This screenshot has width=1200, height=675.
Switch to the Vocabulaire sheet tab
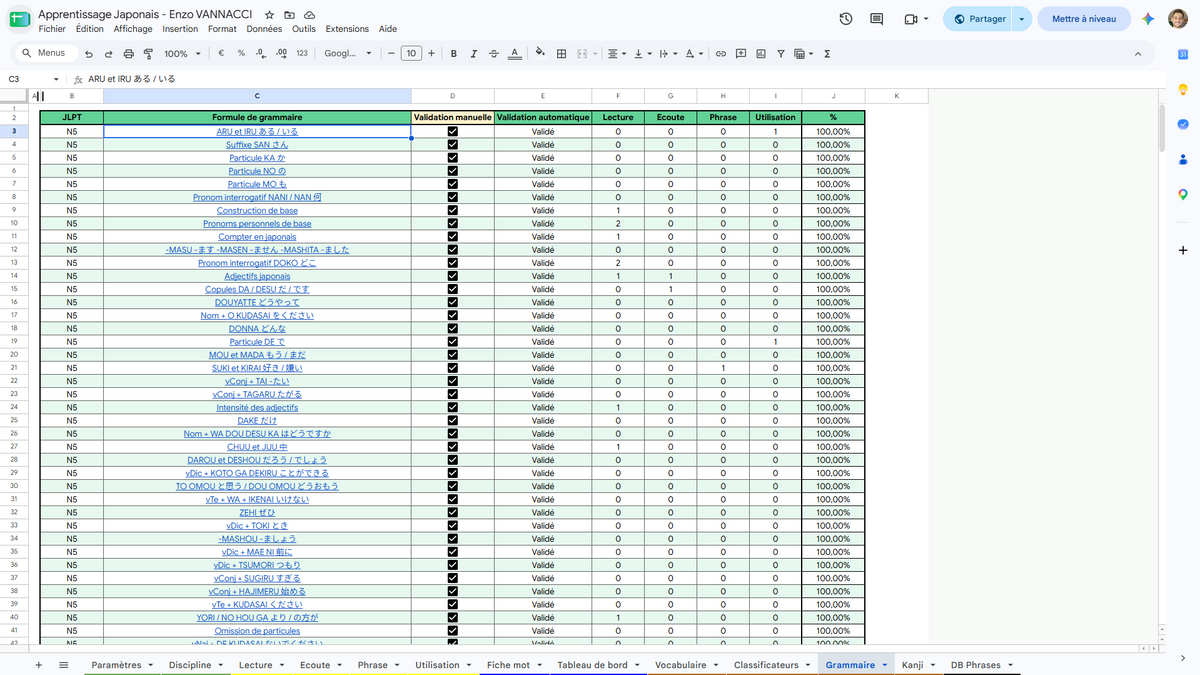(x=680, y=665)
